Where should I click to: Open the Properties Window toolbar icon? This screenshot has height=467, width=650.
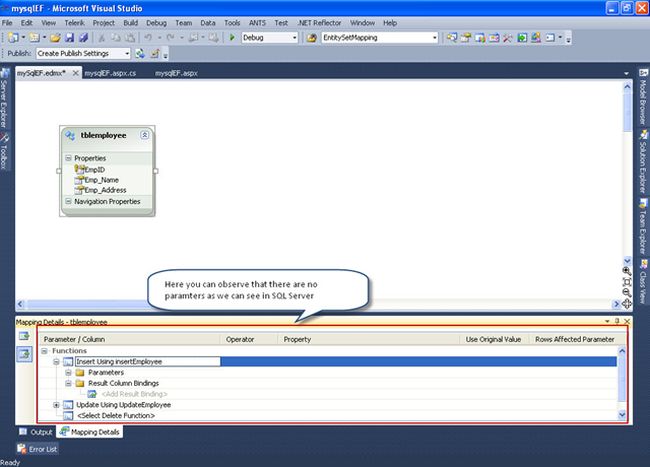[466, 38]
